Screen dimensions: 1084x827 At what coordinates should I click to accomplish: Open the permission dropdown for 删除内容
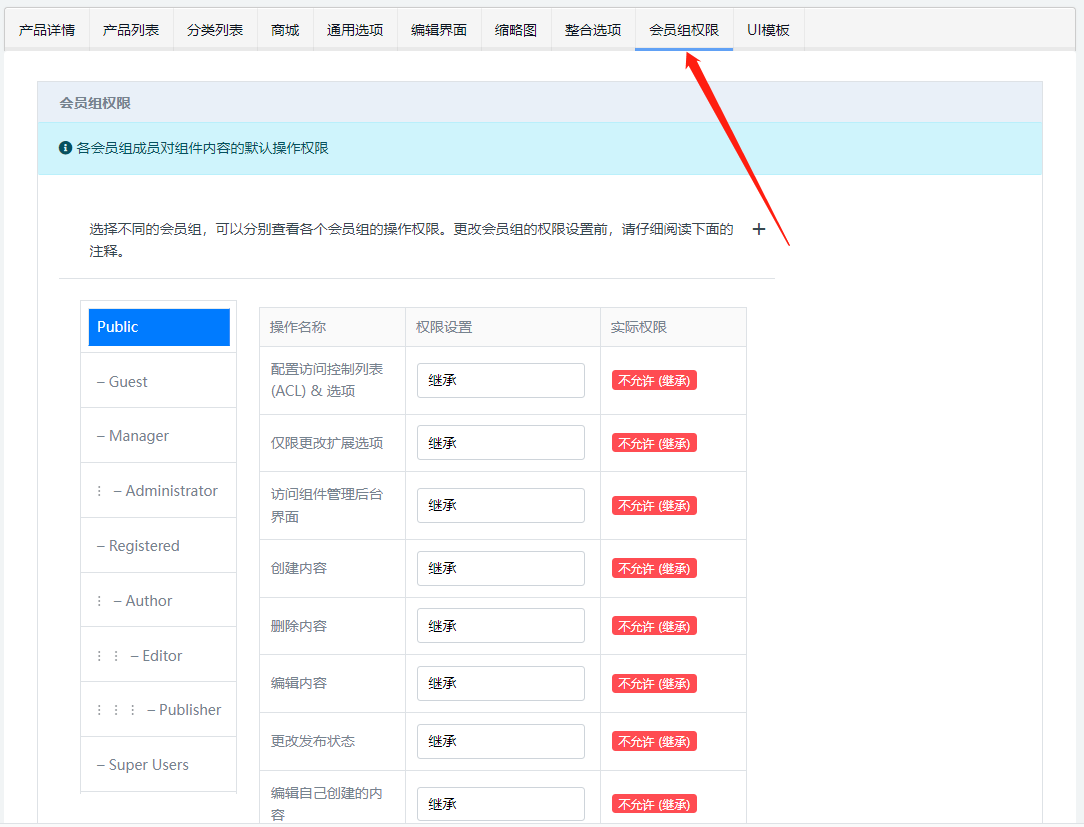[500, 626]
